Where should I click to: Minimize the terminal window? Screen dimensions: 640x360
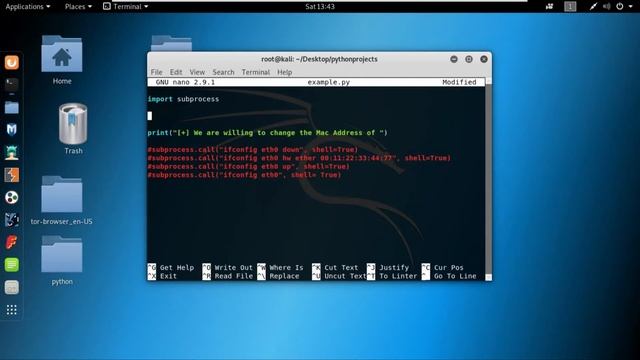pyautogui.click(x=454, y=59)
